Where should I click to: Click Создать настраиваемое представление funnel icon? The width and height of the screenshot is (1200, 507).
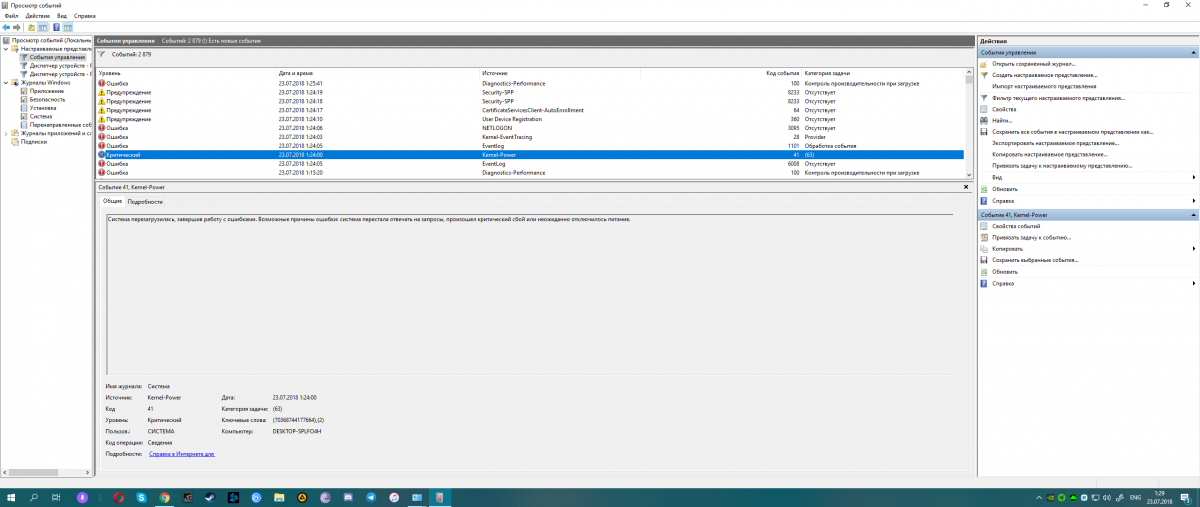tap(984, 75)
